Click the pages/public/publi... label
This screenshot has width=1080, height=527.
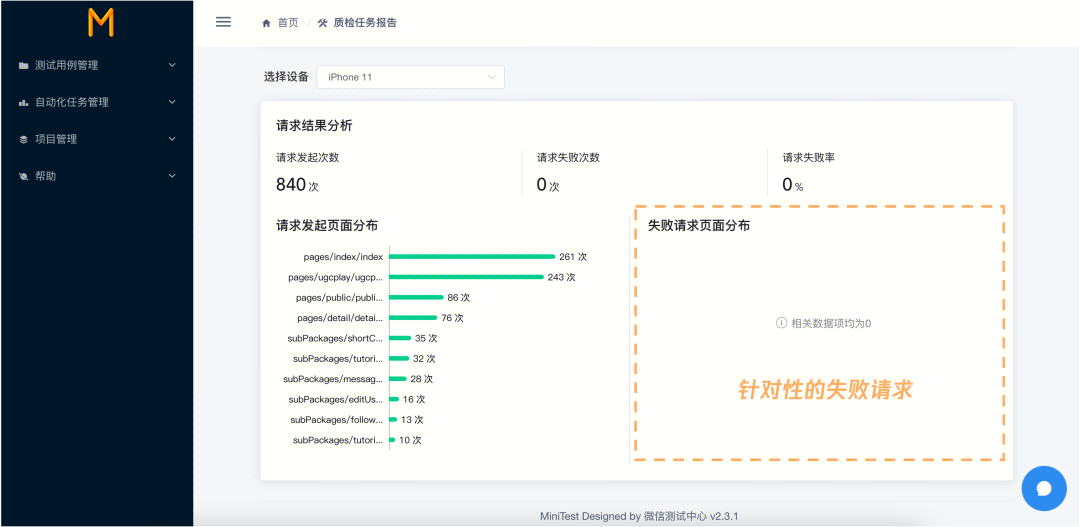[340, 298]
